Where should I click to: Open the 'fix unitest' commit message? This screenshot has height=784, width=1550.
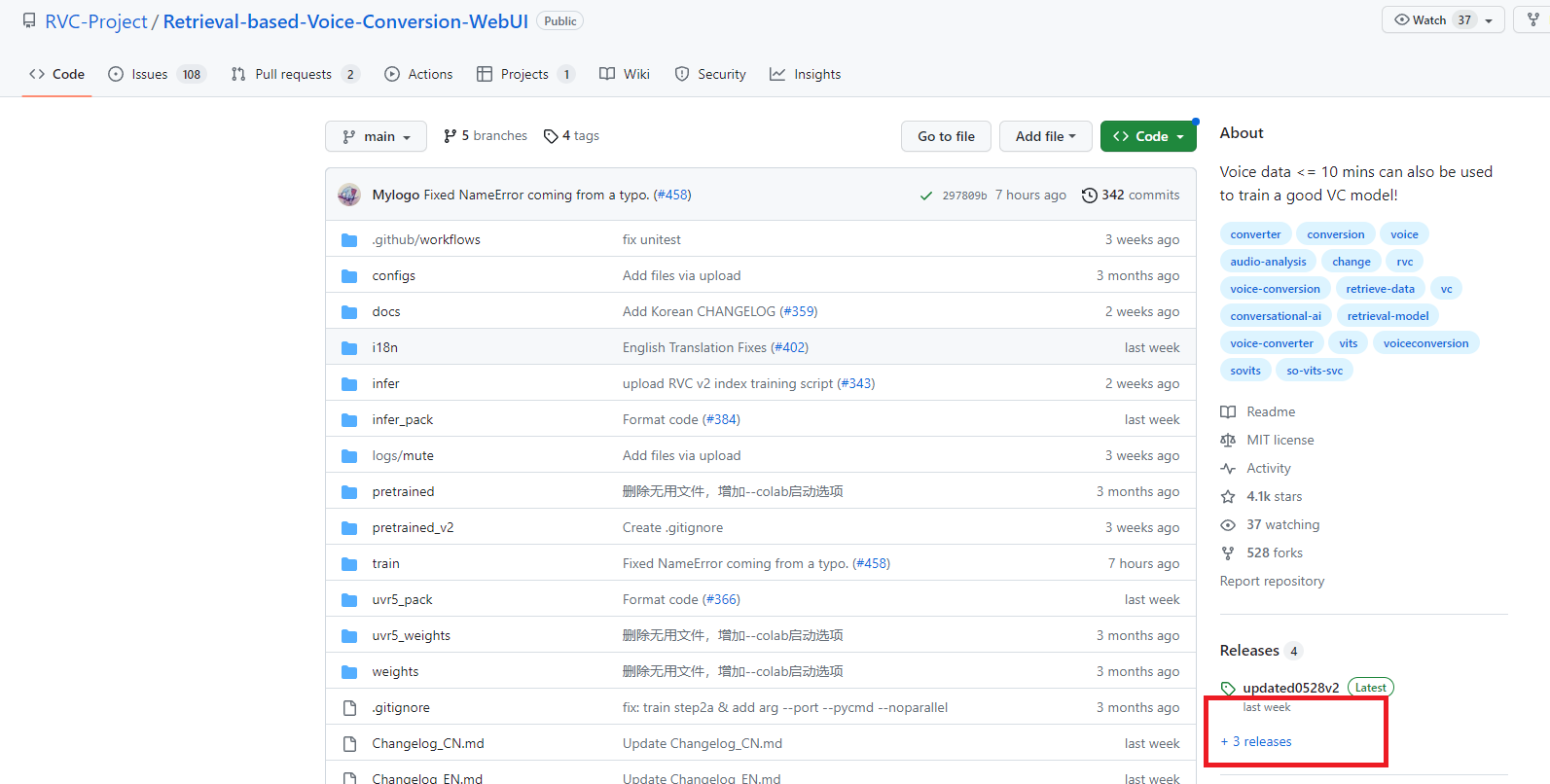(652, 239)
